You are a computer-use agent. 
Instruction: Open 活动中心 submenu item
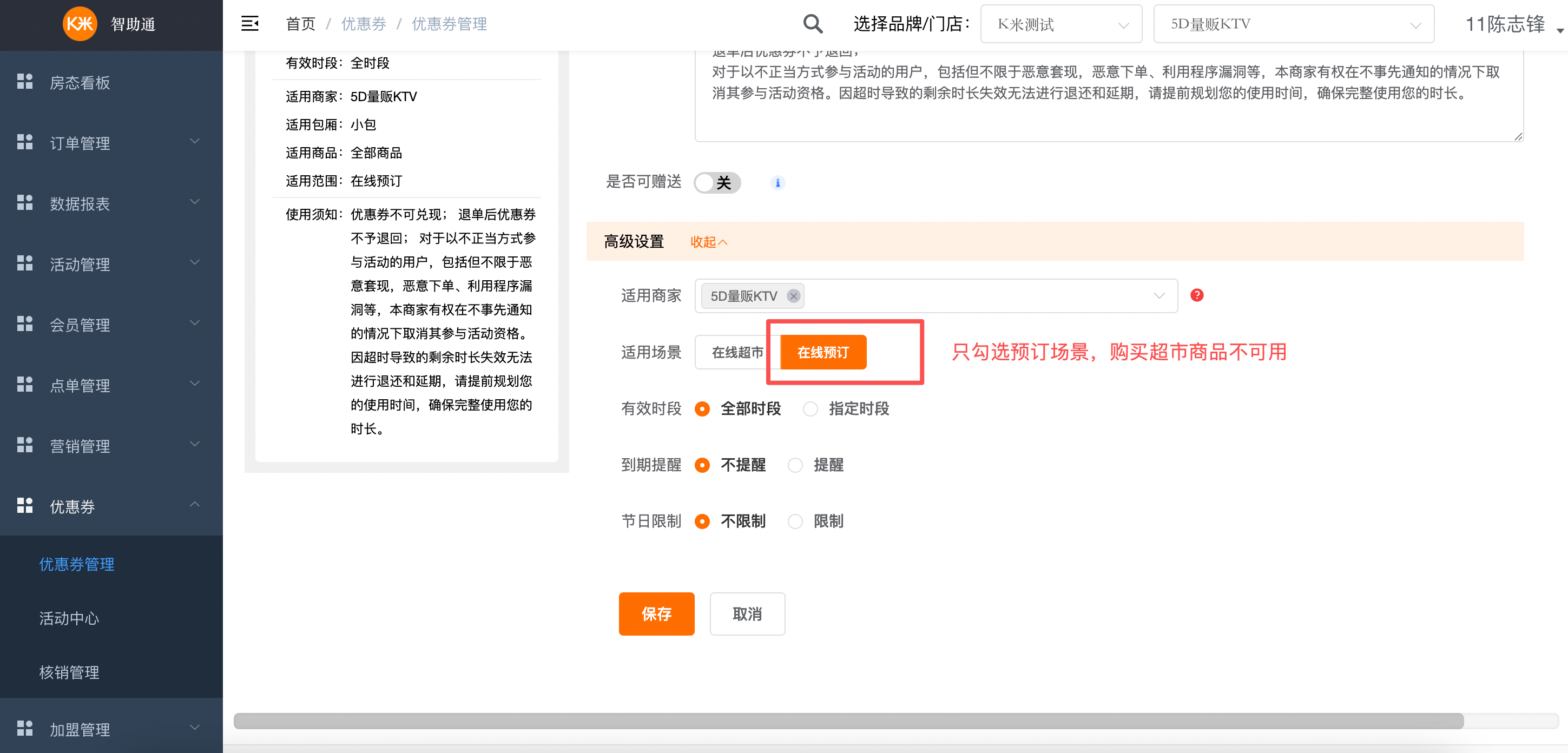point(111,618)
